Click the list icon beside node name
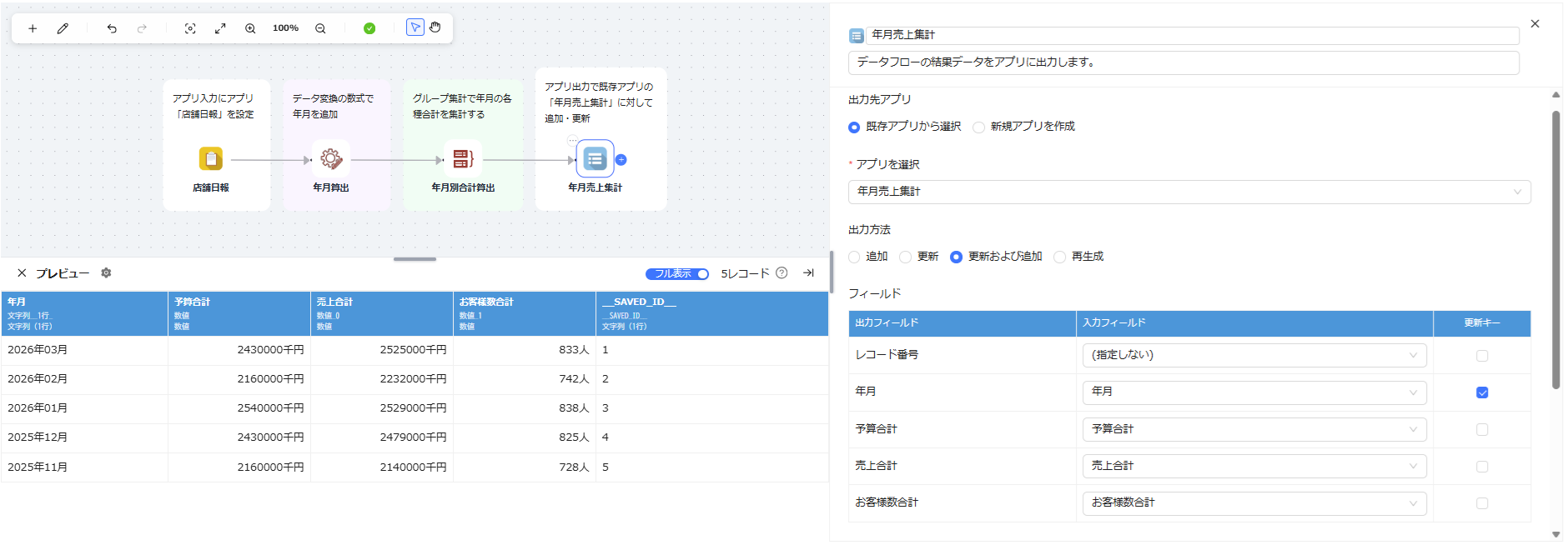The height and width of the screenshot is (545, 1568). point(856,36)
